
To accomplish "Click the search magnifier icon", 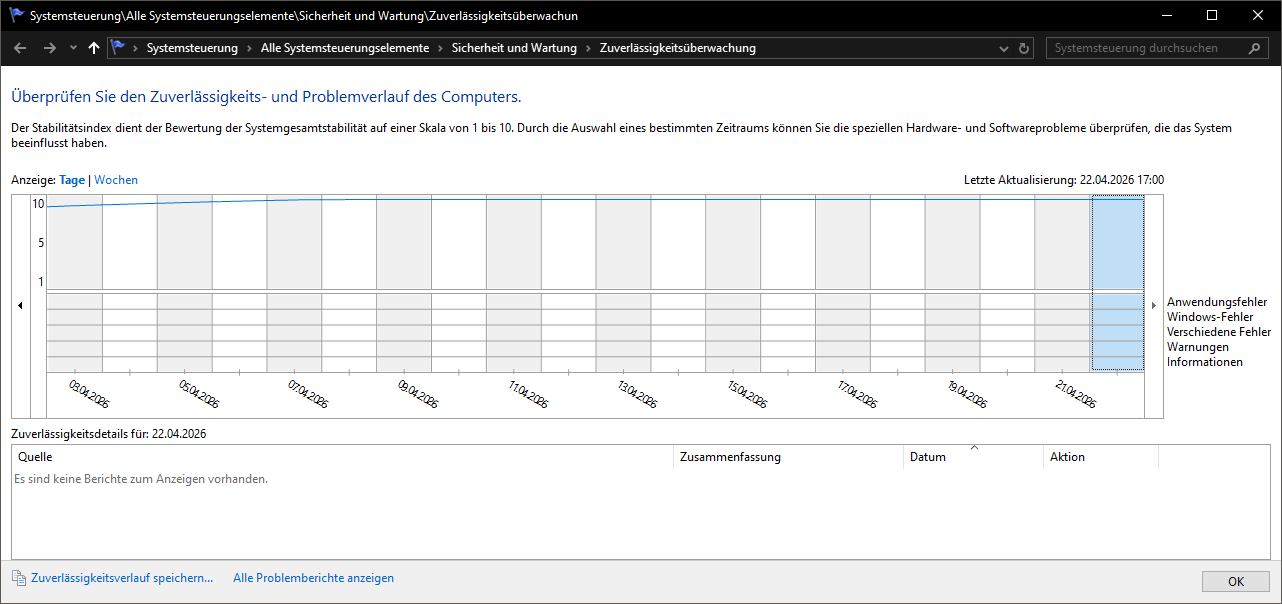I will tap(1255, 48).
